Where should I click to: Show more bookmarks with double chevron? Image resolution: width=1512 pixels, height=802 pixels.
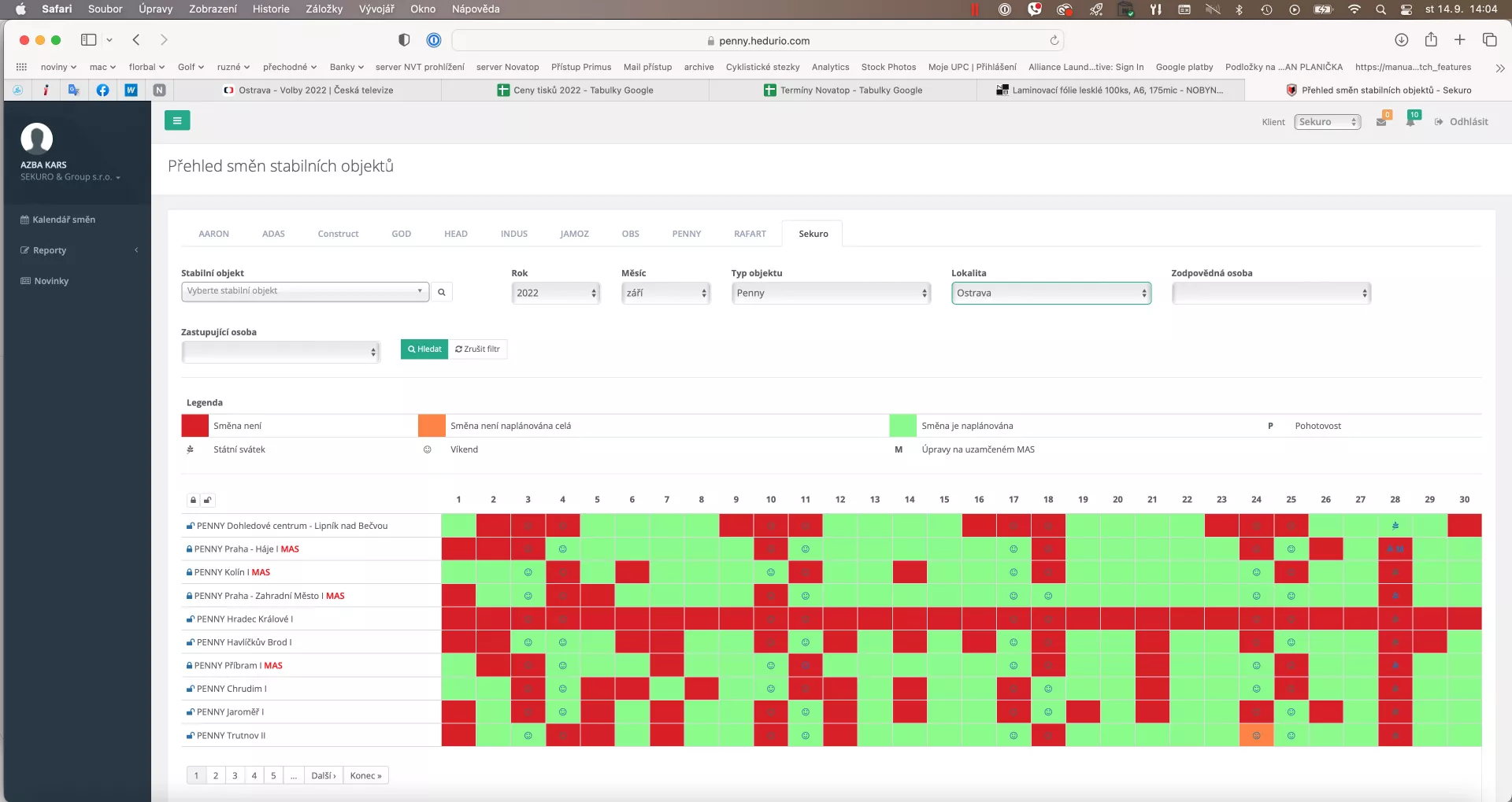point(1500,68)
